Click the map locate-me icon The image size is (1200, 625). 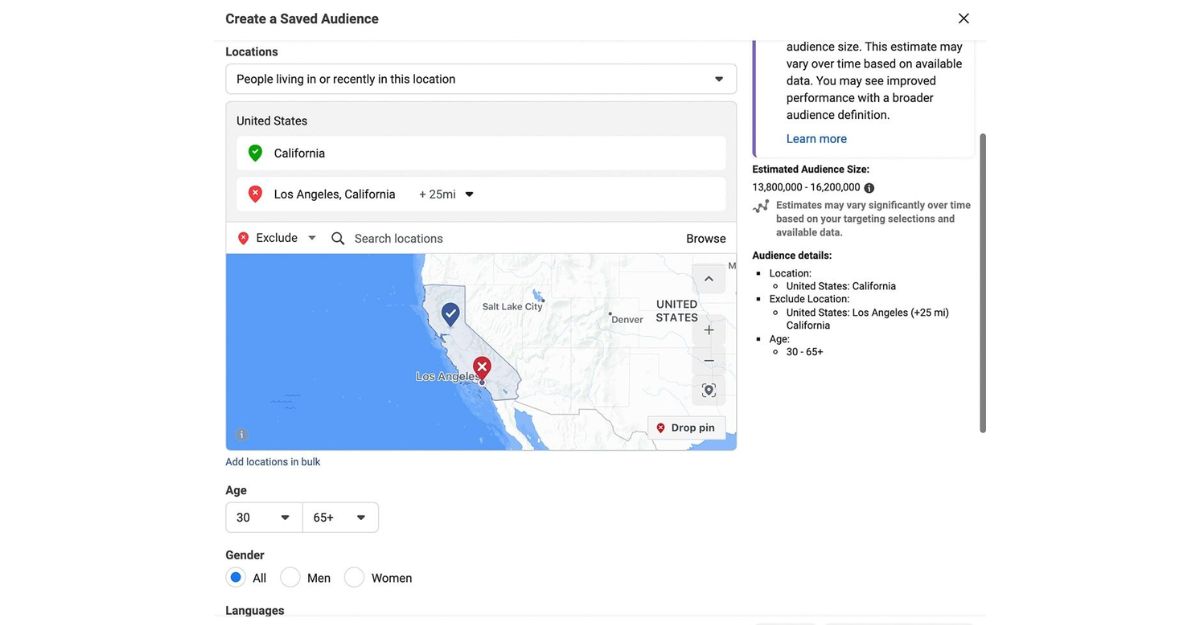(709, 390)
